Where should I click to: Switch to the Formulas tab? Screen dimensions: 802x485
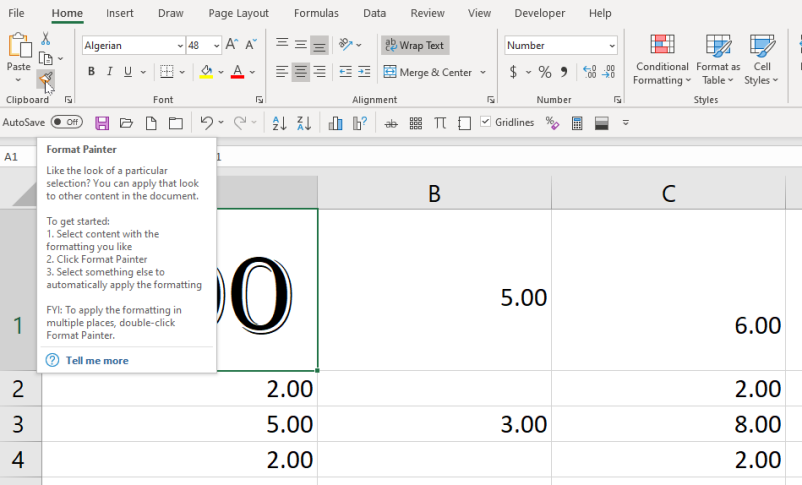tap(316, 13)
